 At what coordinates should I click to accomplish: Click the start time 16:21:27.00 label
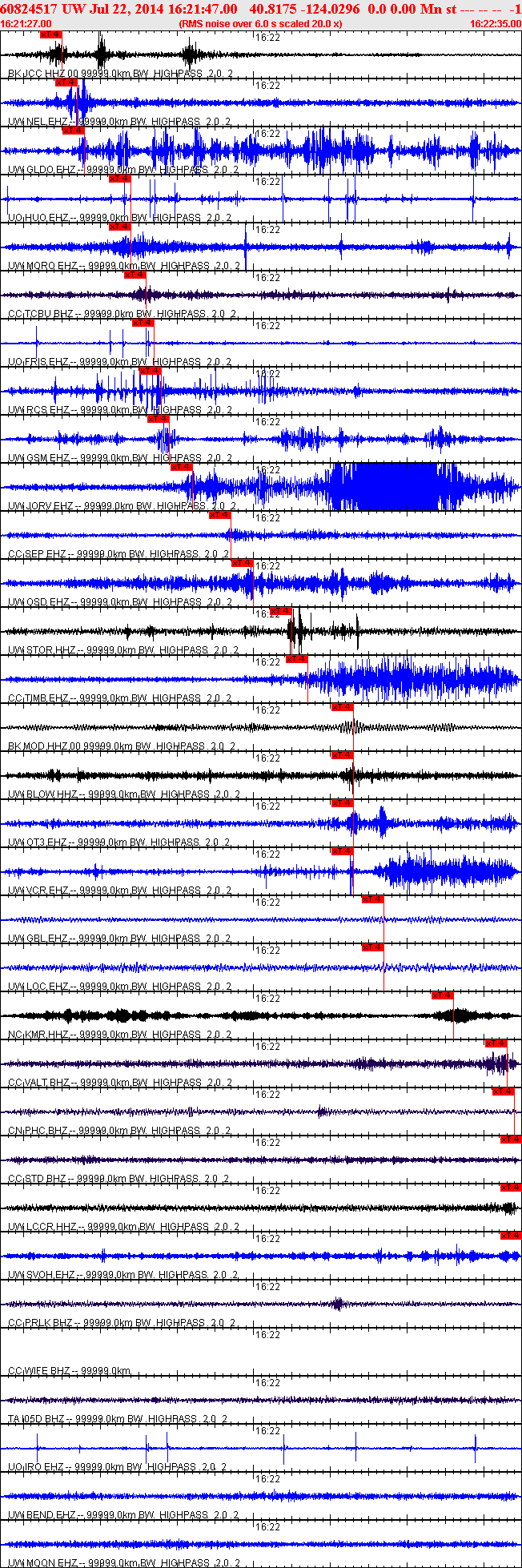tap(26, 24)
